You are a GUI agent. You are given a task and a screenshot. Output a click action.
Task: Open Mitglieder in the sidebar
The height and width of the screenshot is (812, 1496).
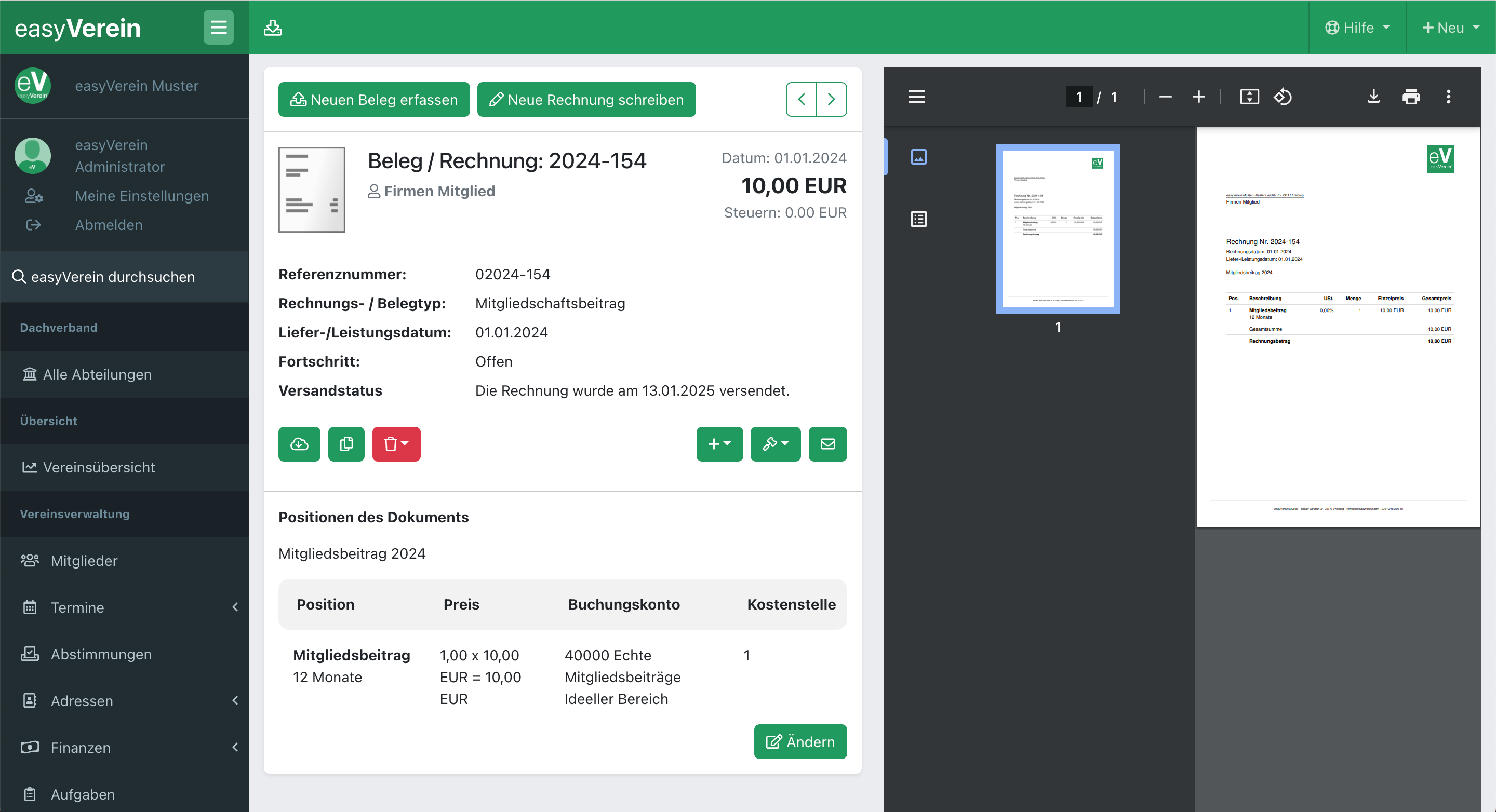coord(84,561)
